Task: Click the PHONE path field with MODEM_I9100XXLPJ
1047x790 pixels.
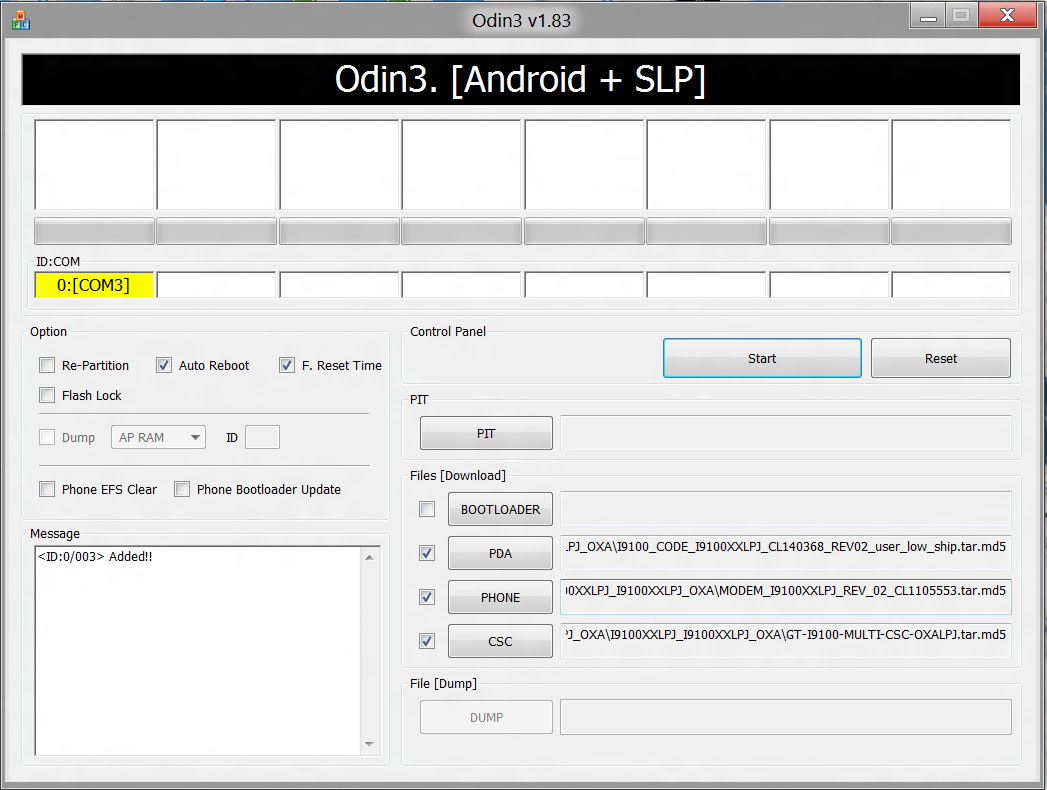Action: [x=786, y=596]
